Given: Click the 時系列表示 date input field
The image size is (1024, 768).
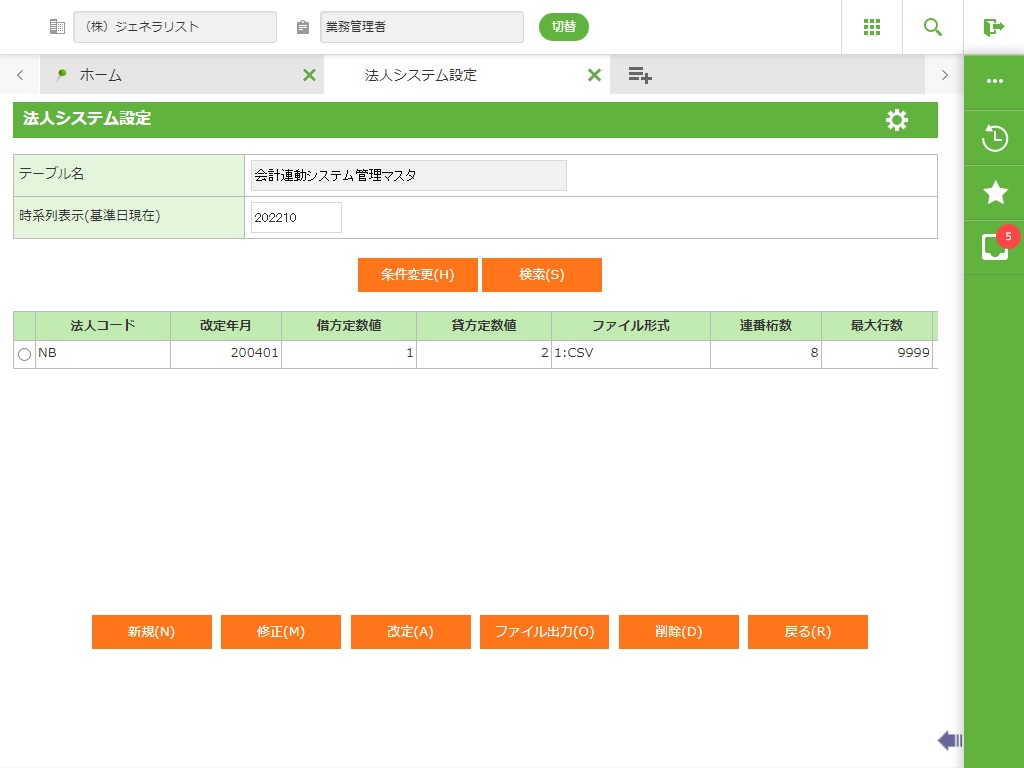Looking at the screenshot, I should click(x=296, y=217).
